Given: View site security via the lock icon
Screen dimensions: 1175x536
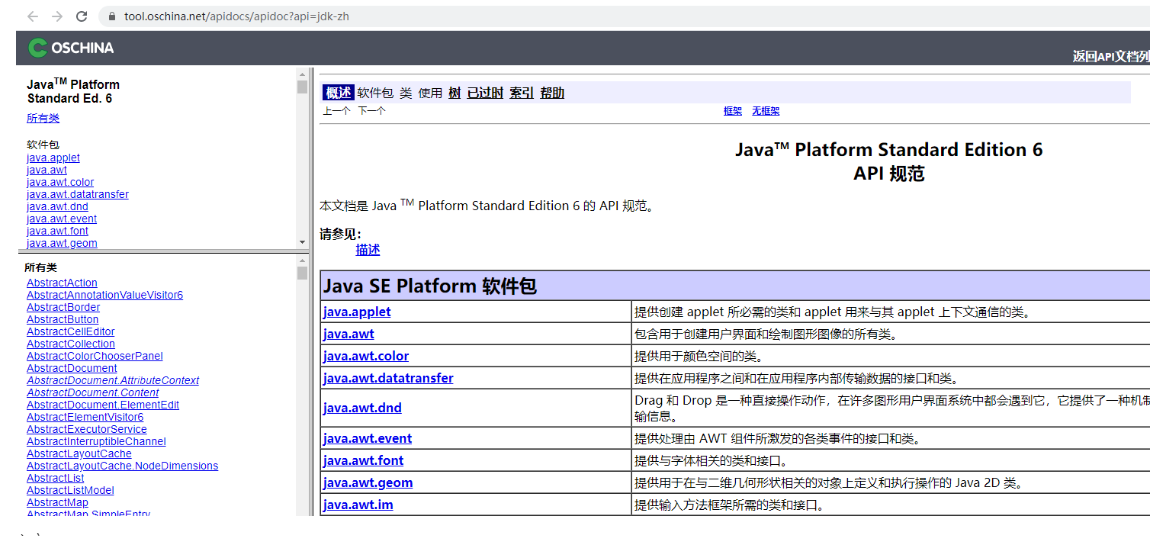Looking at the screenshot, I should [113, 16].
